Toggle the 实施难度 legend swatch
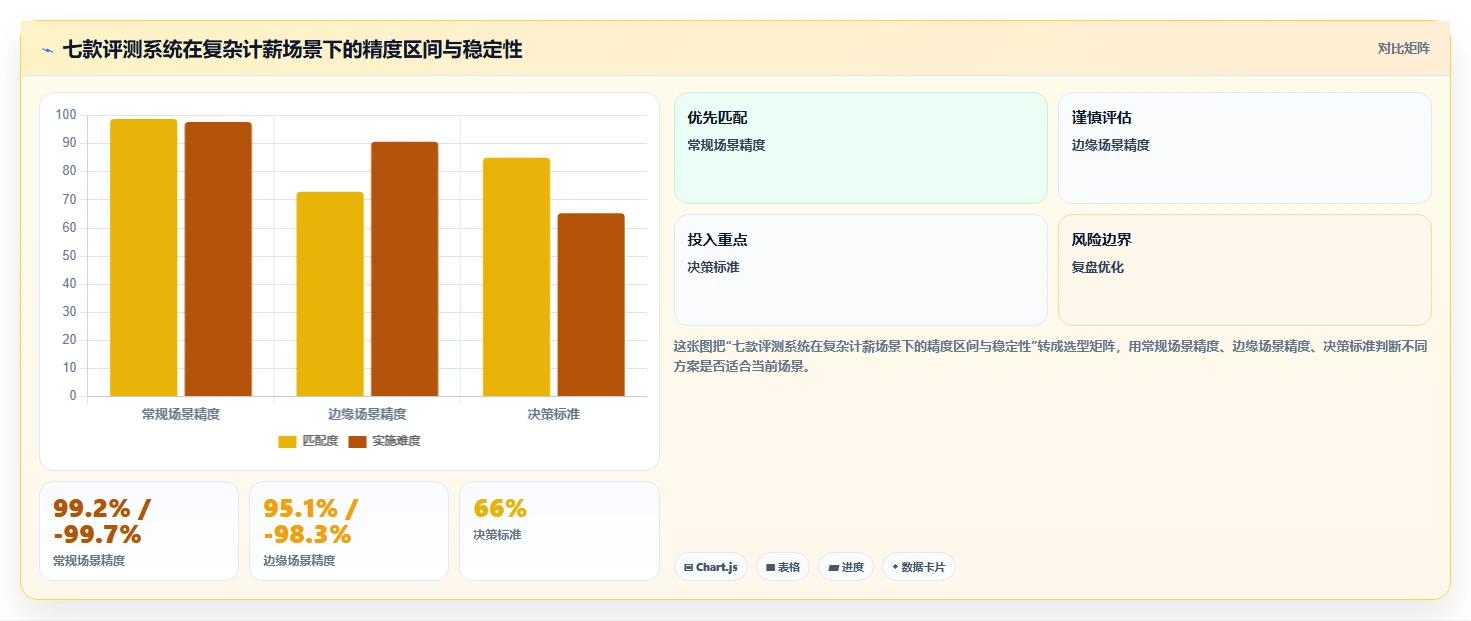1471x621 pixels. pos(358,441)
